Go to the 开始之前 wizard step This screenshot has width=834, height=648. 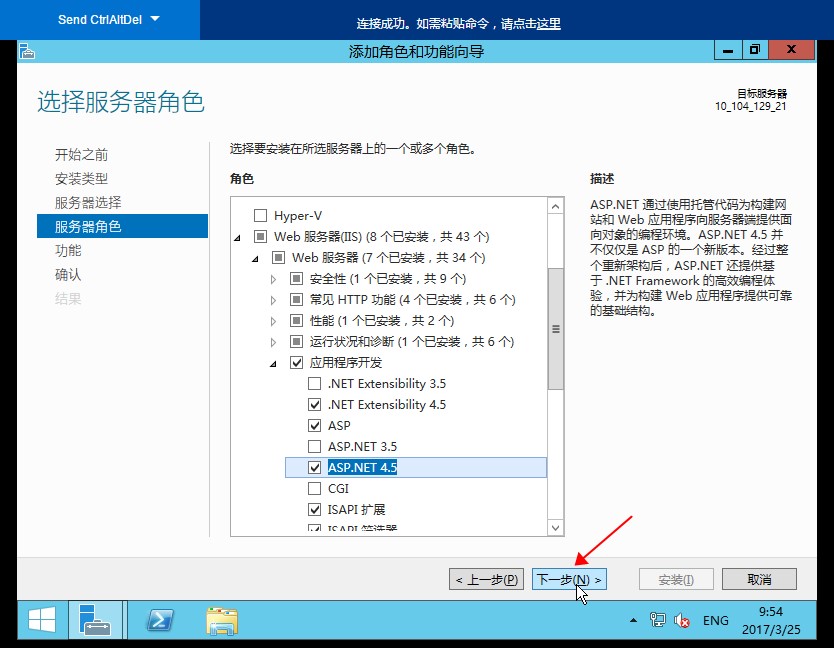click(x=81, y=155)
